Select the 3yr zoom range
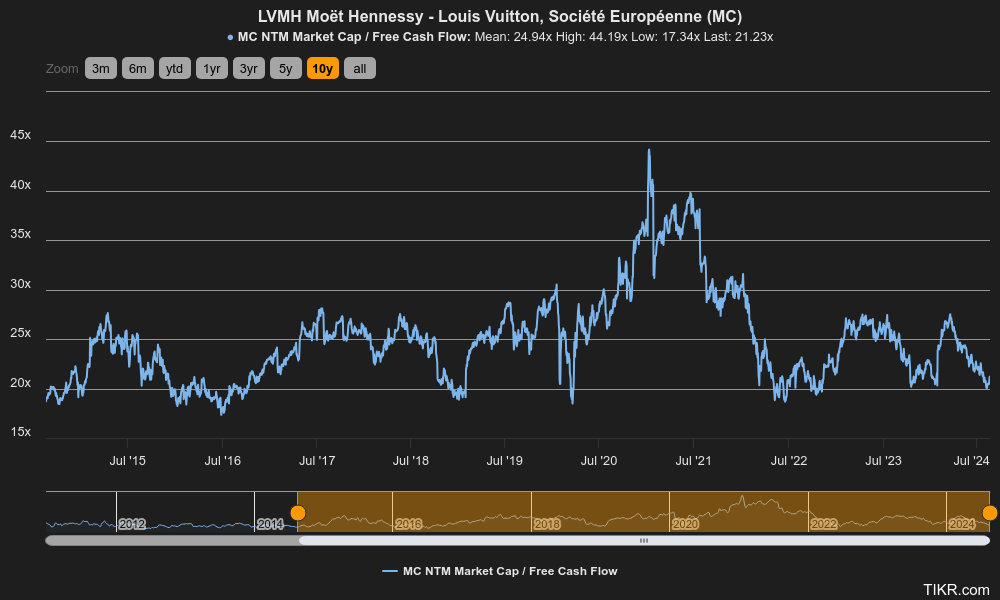The width and height of the screenshot is (1000, 600). click(248, 68)
